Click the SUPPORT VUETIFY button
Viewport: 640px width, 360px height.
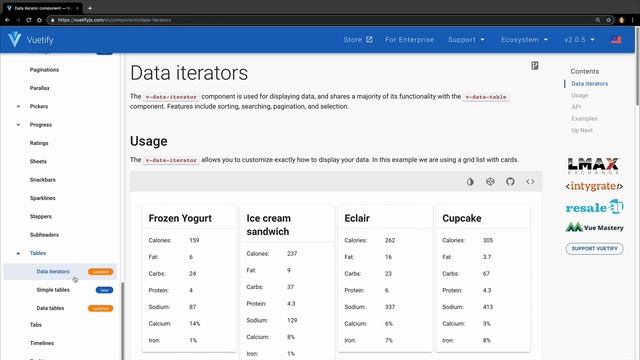[594, 249]
